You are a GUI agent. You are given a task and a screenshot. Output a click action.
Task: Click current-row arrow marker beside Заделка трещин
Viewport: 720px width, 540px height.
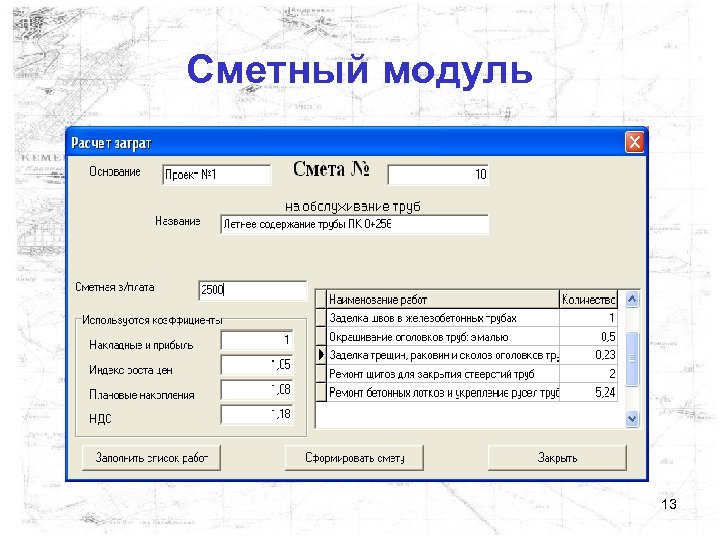(321, 355)
